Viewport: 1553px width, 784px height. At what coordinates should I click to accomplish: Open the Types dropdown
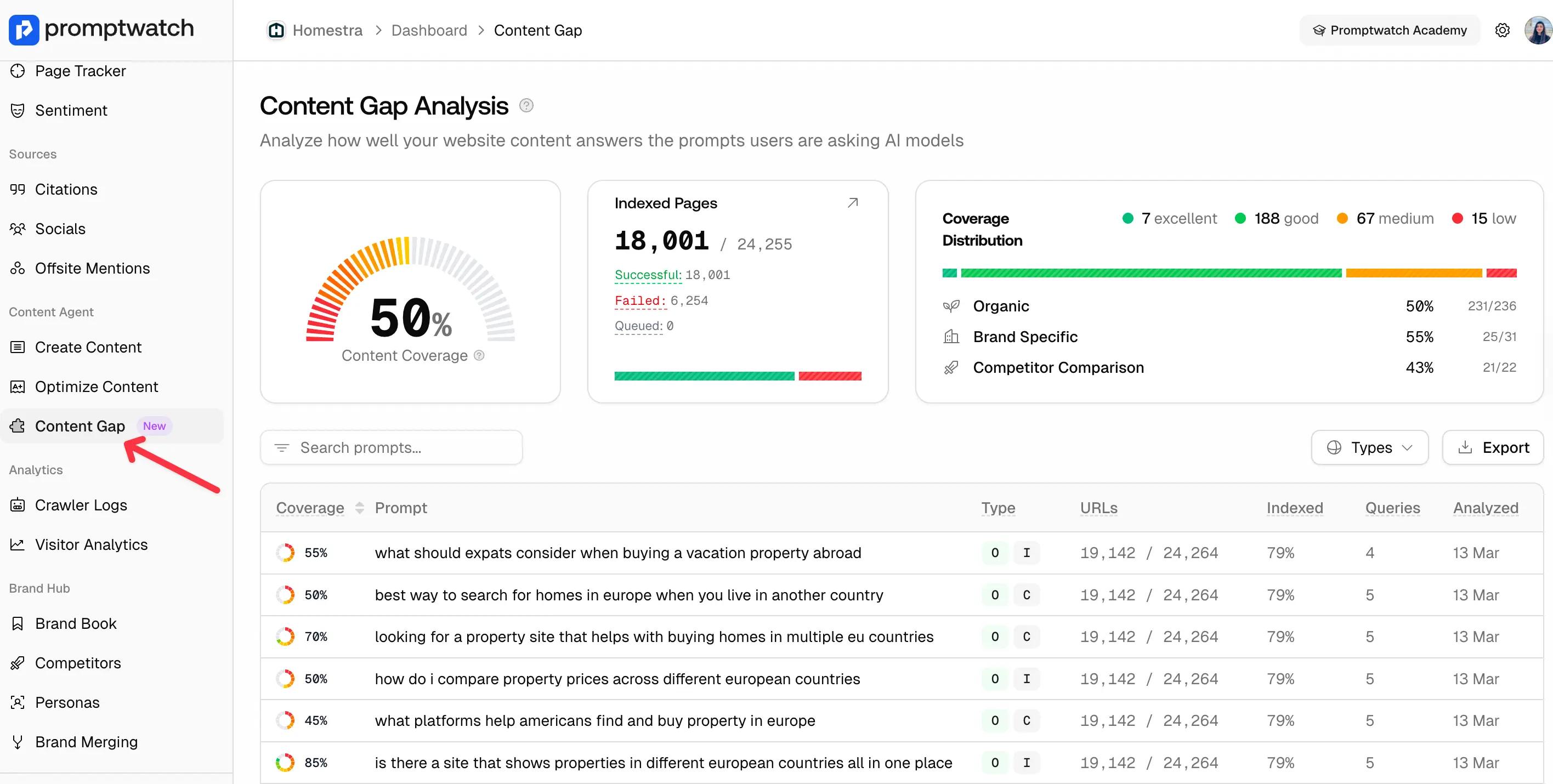pos(1369,447)
